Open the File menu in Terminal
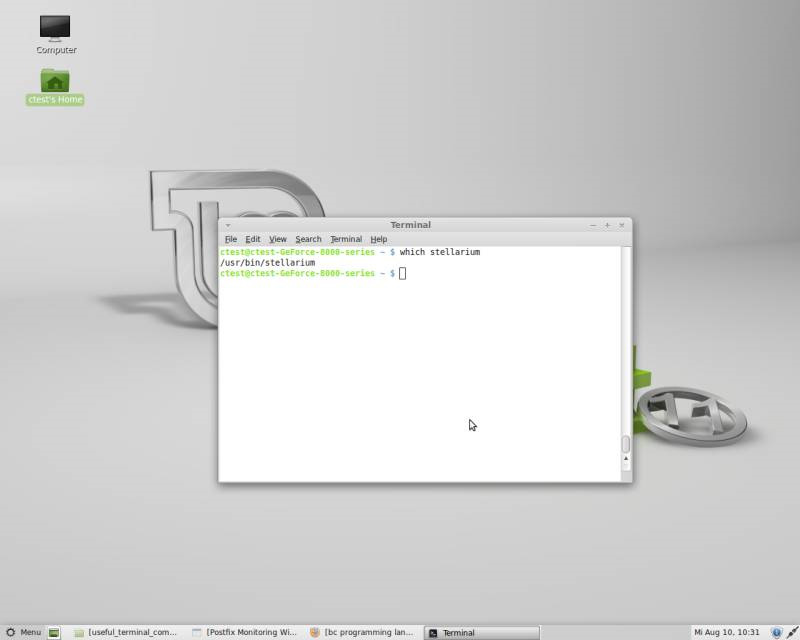This screenshot has width=800, height=640. (x=231, y=239)
